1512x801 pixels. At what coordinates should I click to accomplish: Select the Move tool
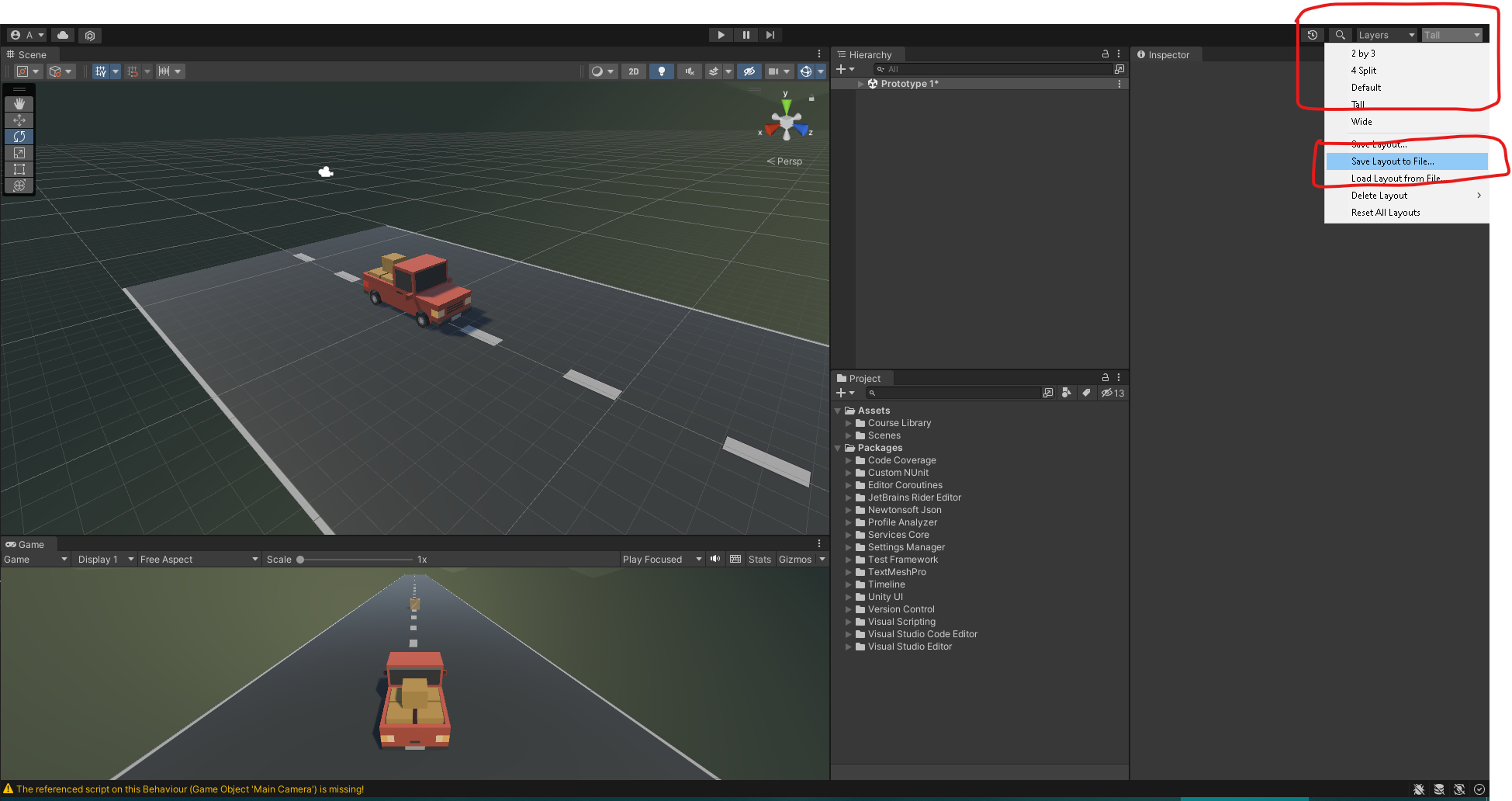point(19,120)
